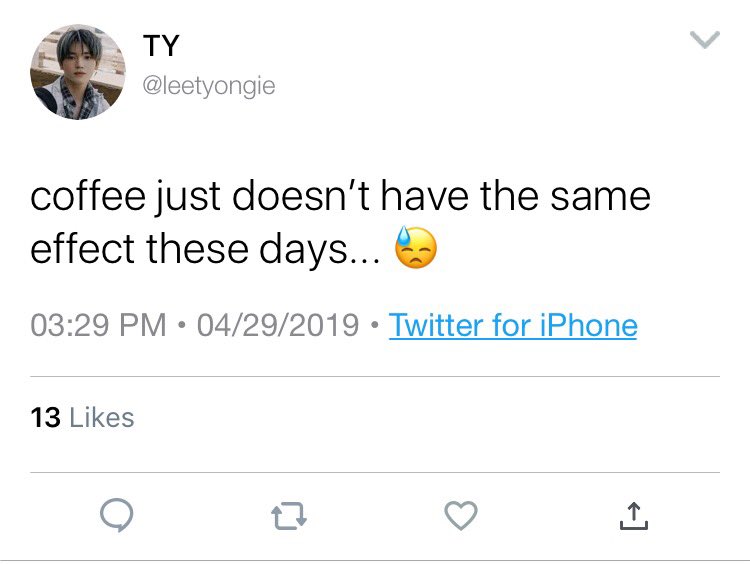Click the 04/29/2019 date
Image resolution: width=750 pixels, height=564 pixels.
[x=278, y=325]
